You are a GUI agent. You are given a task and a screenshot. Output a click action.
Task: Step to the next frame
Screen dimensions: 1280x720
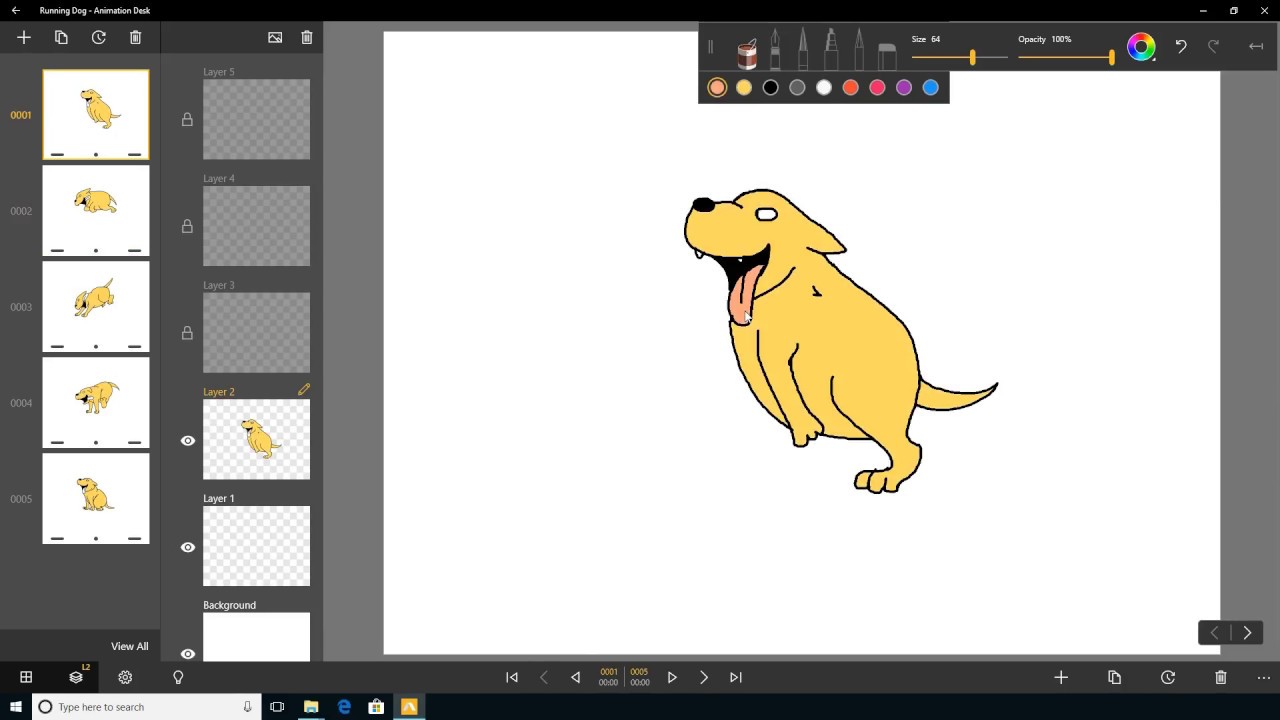[704, 677]
